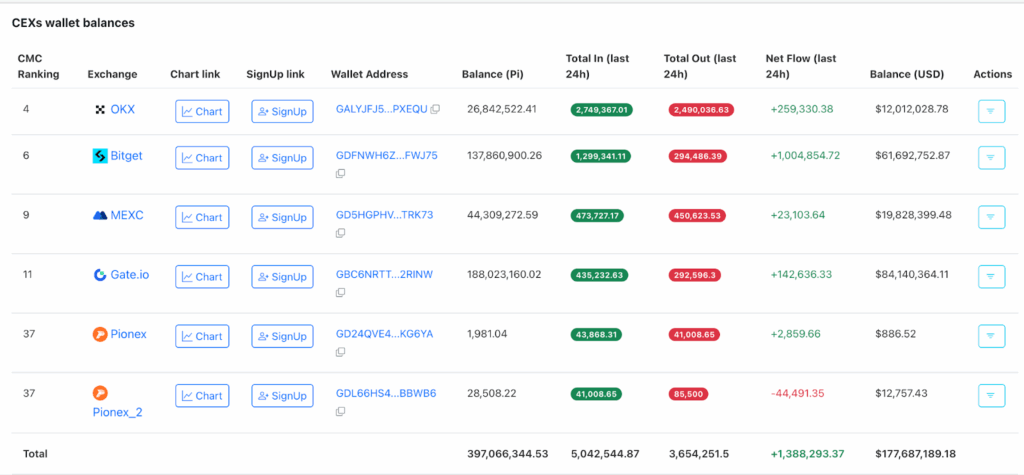Open wallet address GDL66HS4...BBWB6
The width and height of the screenshot is (1024, 475).
tap(386, 393)
